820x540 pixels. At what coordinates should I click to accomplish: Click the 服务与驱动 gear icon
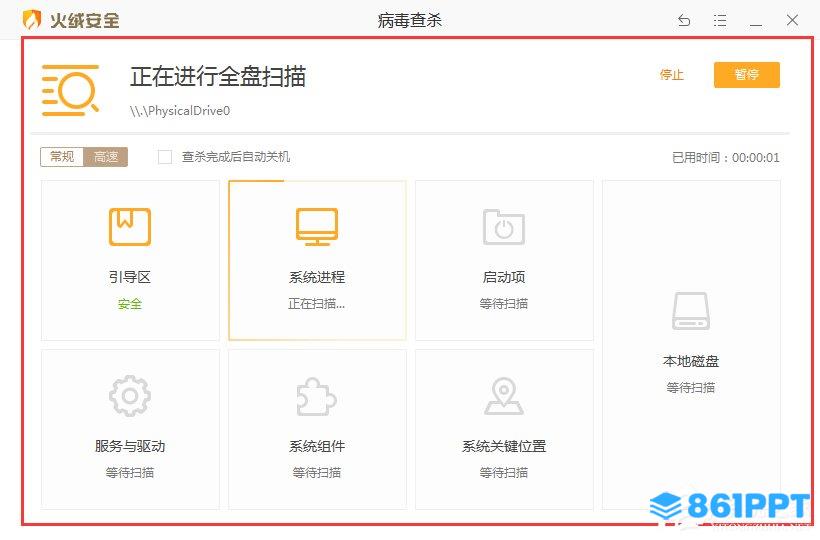(x=130, y=396)
